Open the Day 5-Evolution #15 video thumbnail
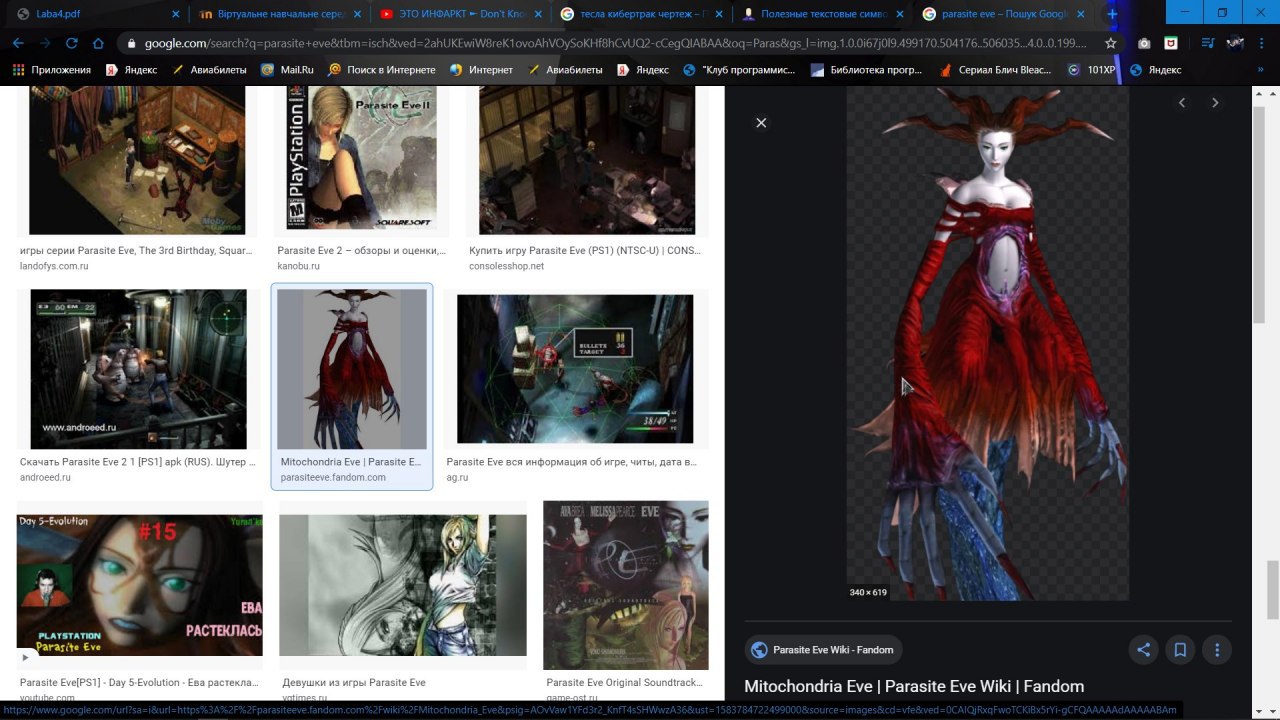 tap(139, 585)
